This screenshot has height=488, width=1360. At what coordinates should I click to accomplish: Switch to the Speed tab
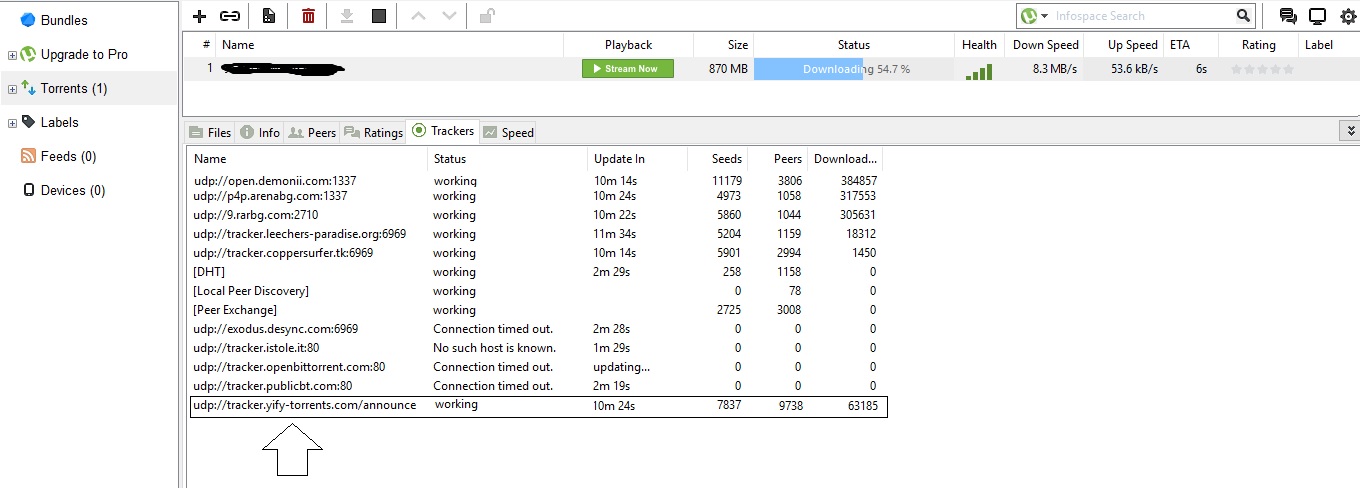pos(508,132)
